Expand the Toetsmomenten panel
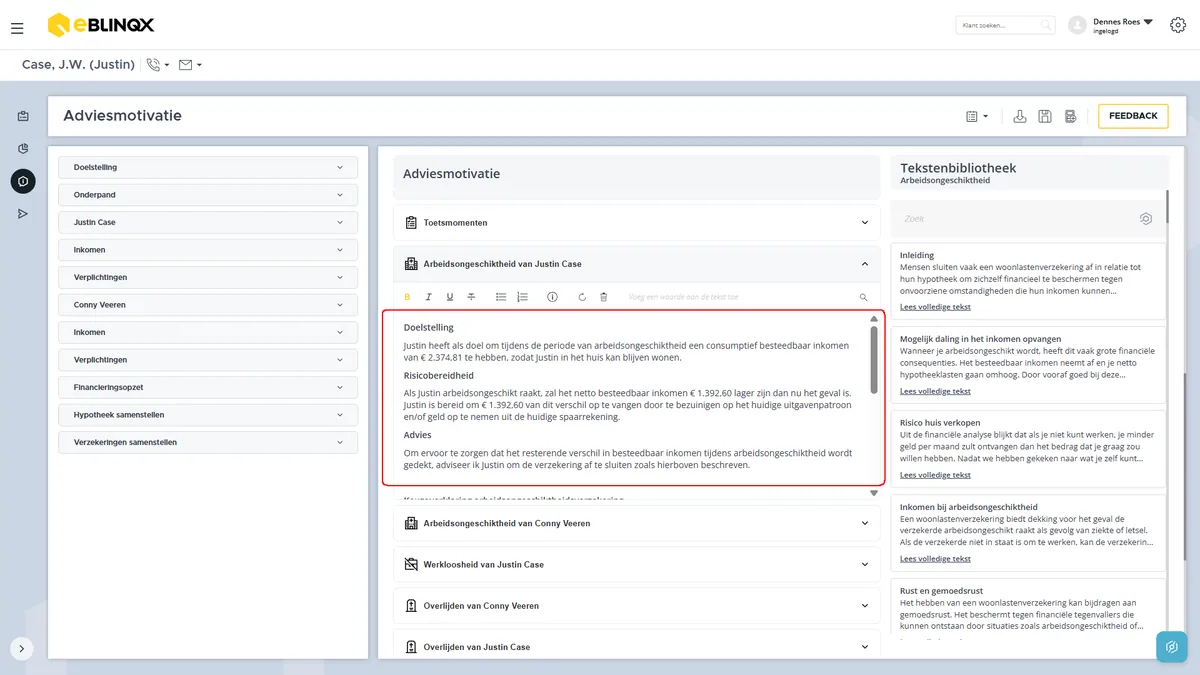The height and width of the screenshot is (675, 1200). [x=637, y=223]
